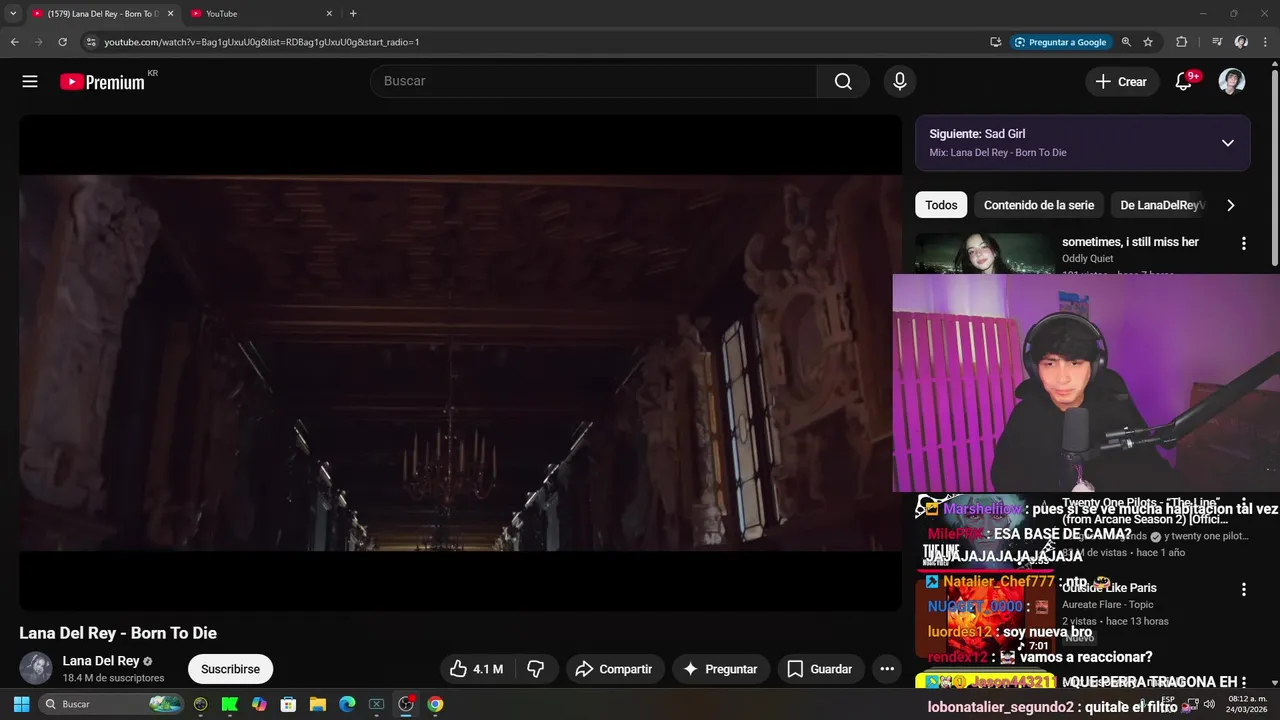Open the Chrome extensions puzzle icon

1181,42
